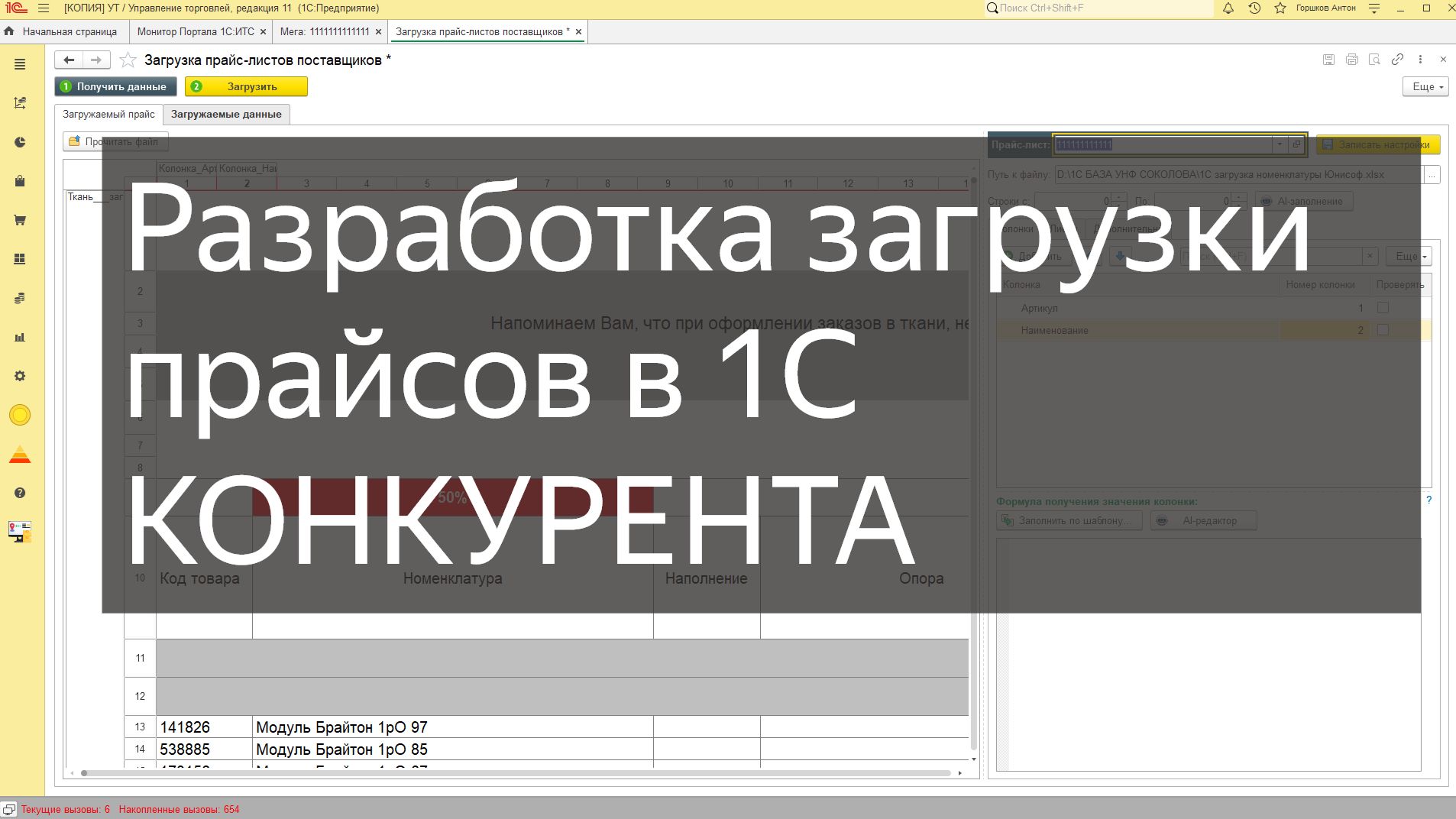This screenshot has width=1456, height=819.
Task: Toggle the hamburger menu in the sidebar
Action: (20, 65)
